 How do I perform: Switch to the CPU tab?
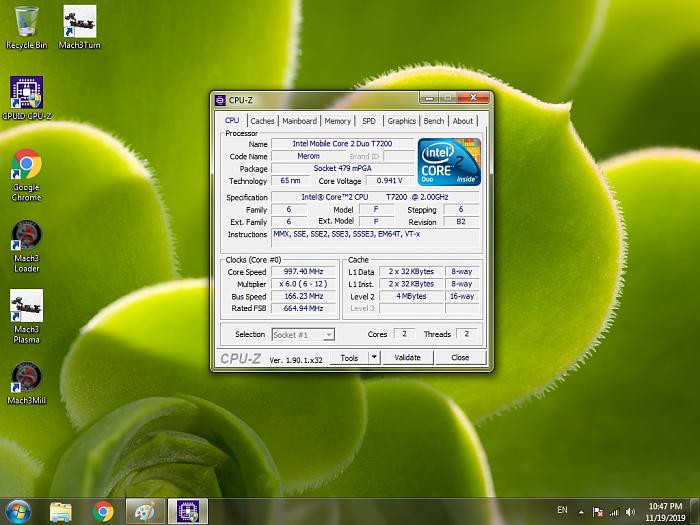point(232,120)
